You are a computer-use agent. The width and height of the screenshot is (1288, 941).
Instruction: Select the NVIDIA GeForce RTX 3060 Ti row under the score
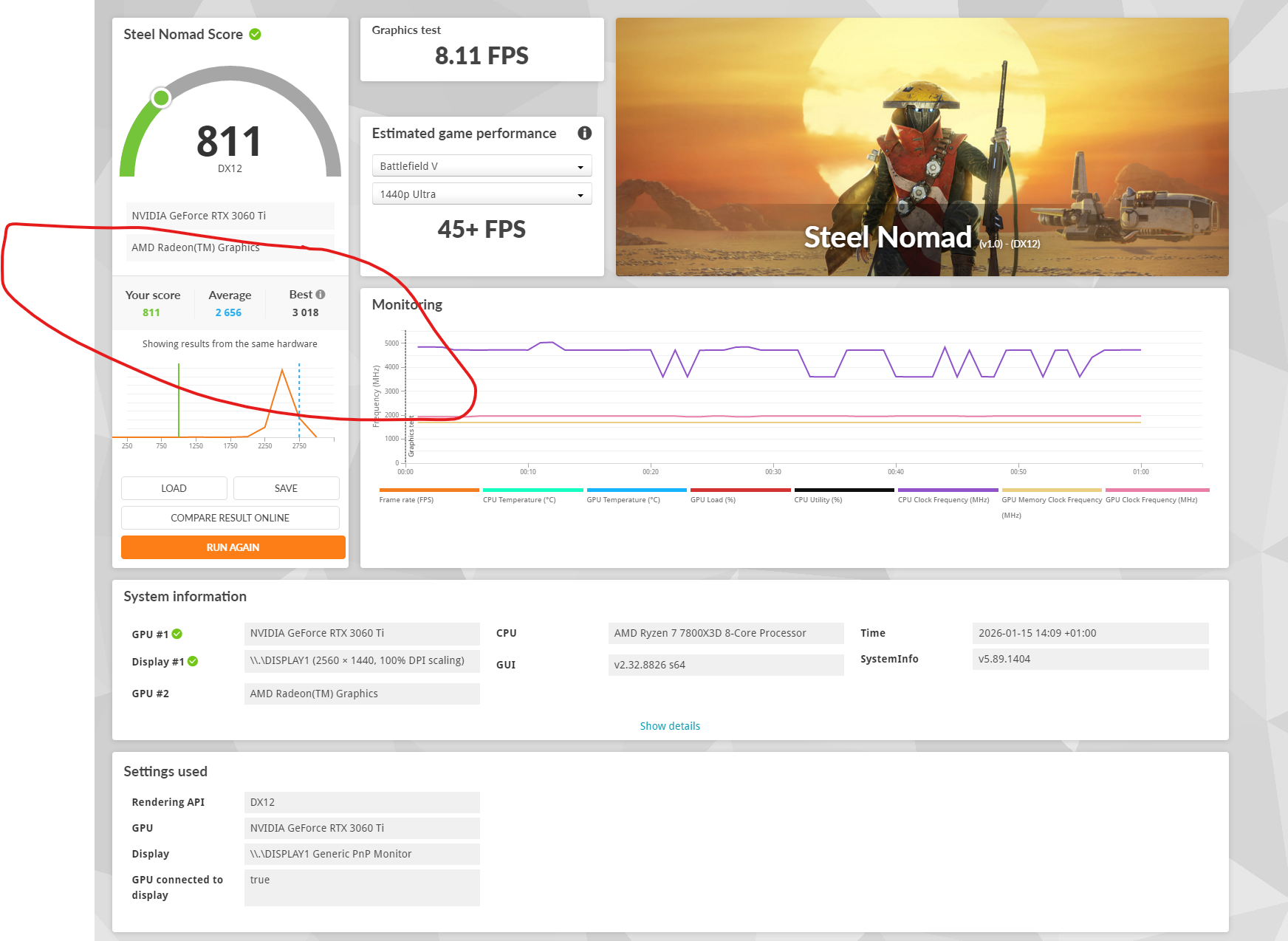coord(230,216)
